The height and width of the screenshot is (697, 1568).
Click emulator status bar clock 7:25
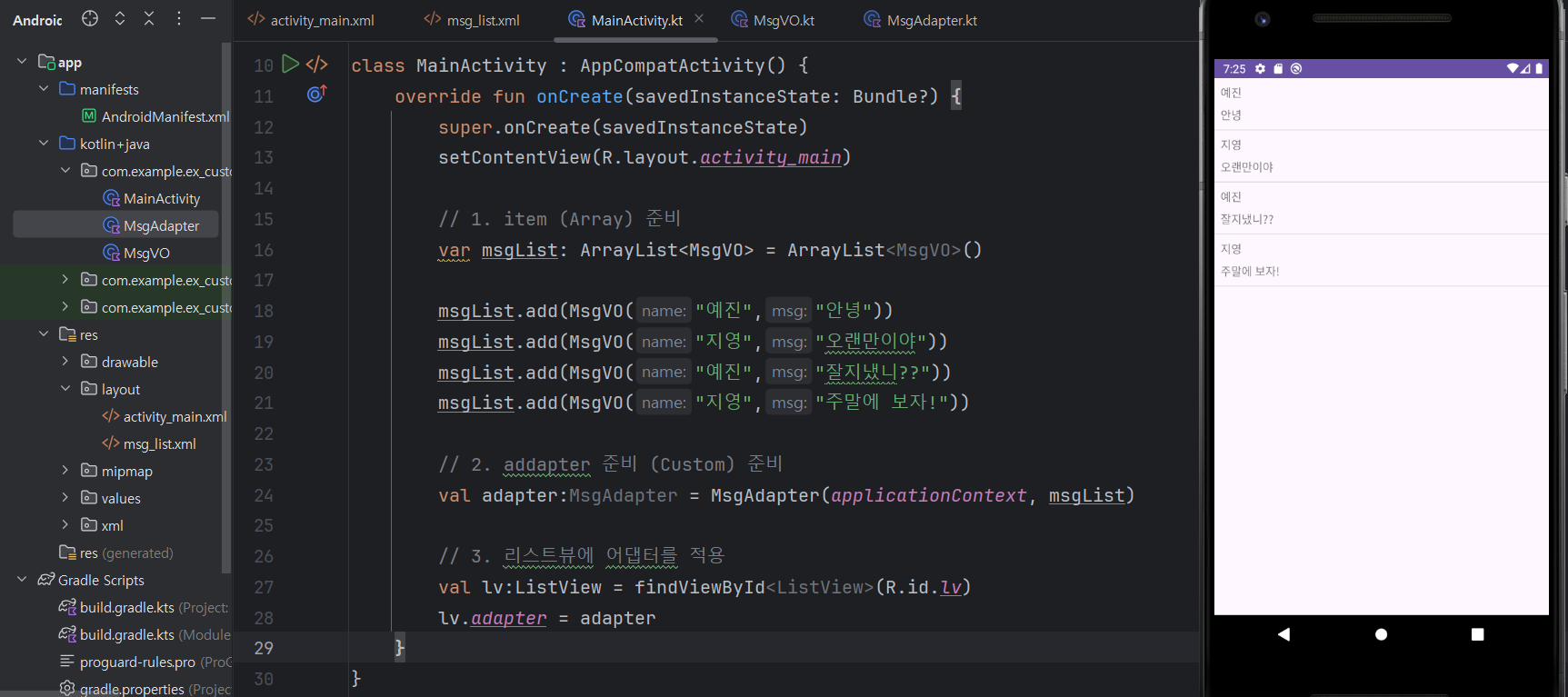1234,69
